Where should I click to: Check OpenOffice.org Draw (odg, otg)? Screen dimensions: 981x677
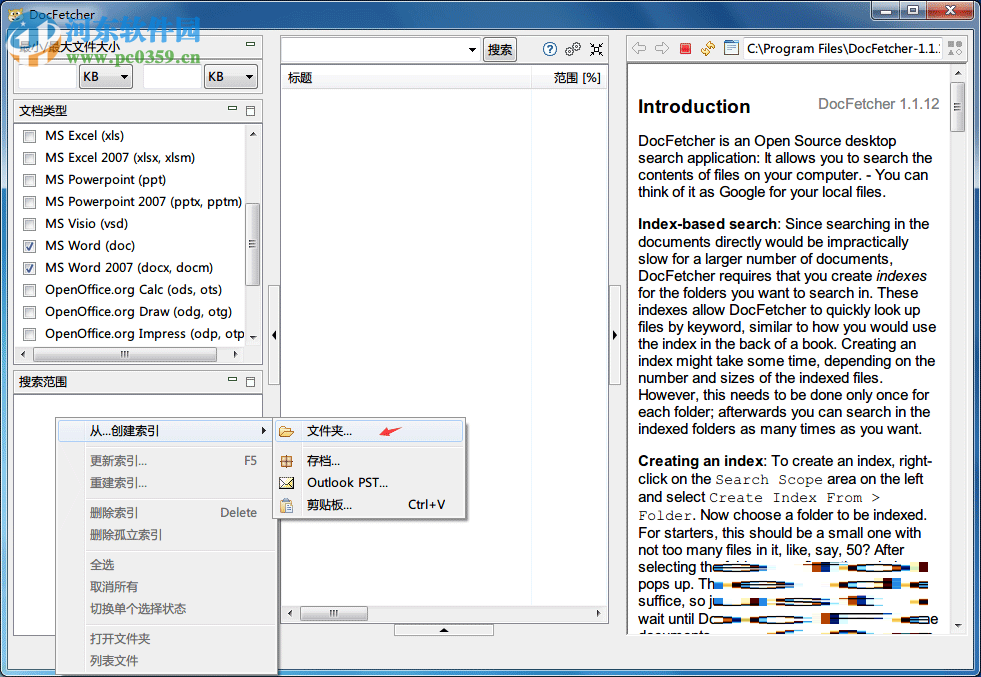pyautogui.click(x=29, y=312)
